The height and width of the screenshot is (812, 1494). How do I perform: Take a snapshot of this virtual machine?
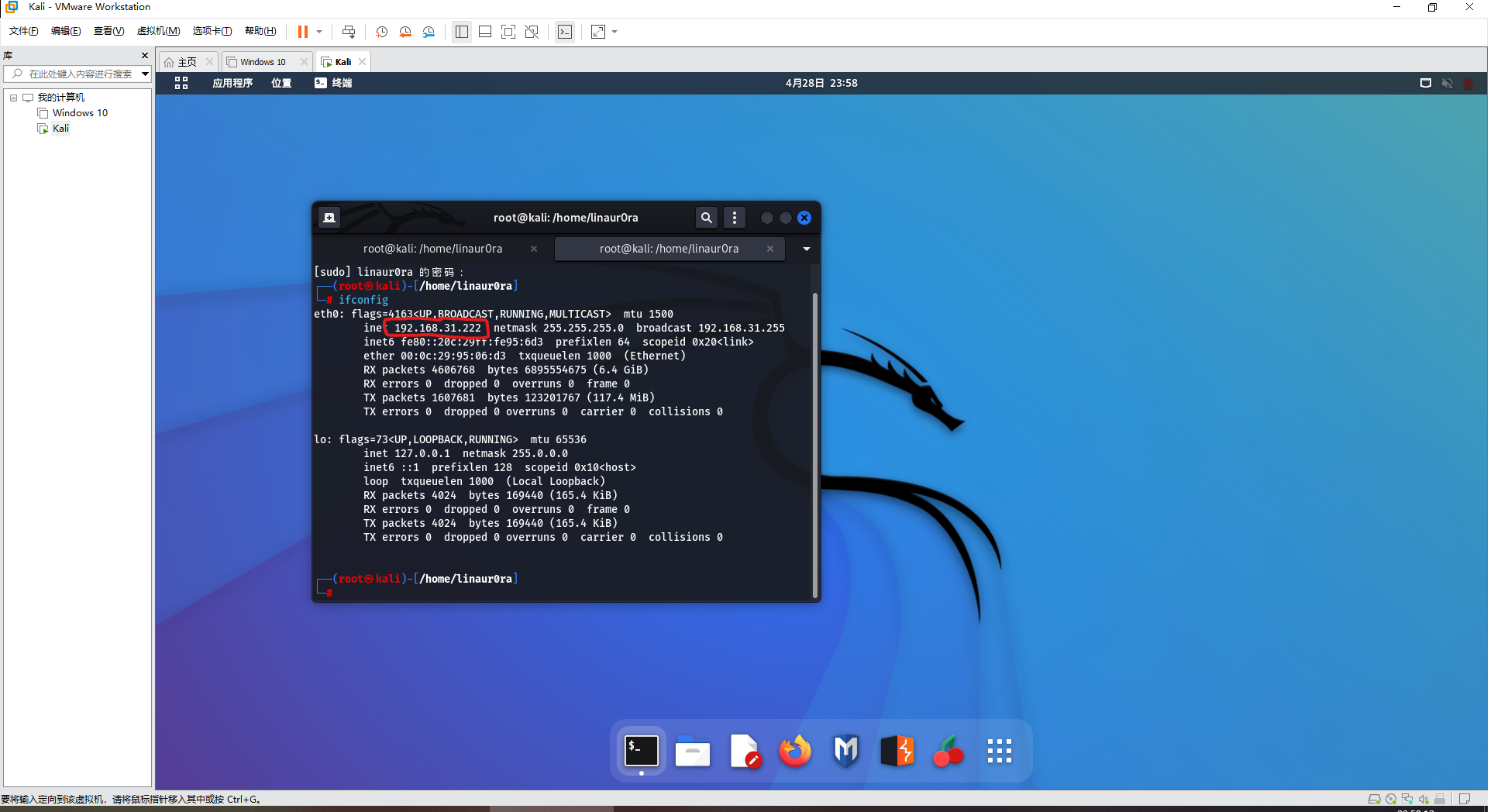382,32
